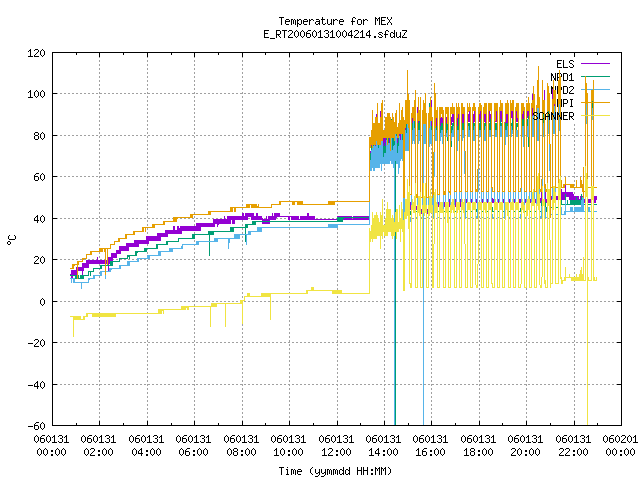640x480 pixels.
Task: Click the x-axis tick 060131 00:00
Action: click(52, 446)
